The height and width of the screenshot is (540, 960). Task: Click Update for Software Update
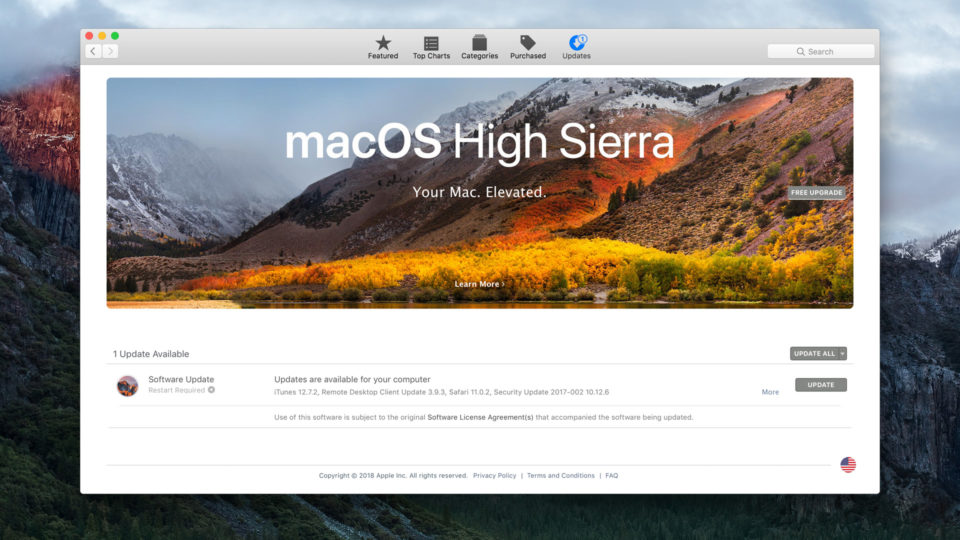821,384
